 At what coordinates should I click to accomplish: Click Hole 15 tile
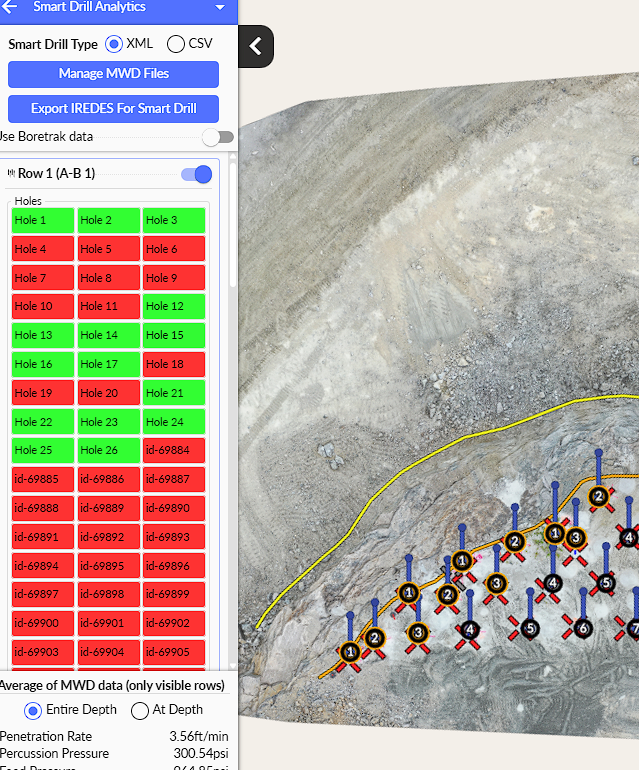click(174, 335)
